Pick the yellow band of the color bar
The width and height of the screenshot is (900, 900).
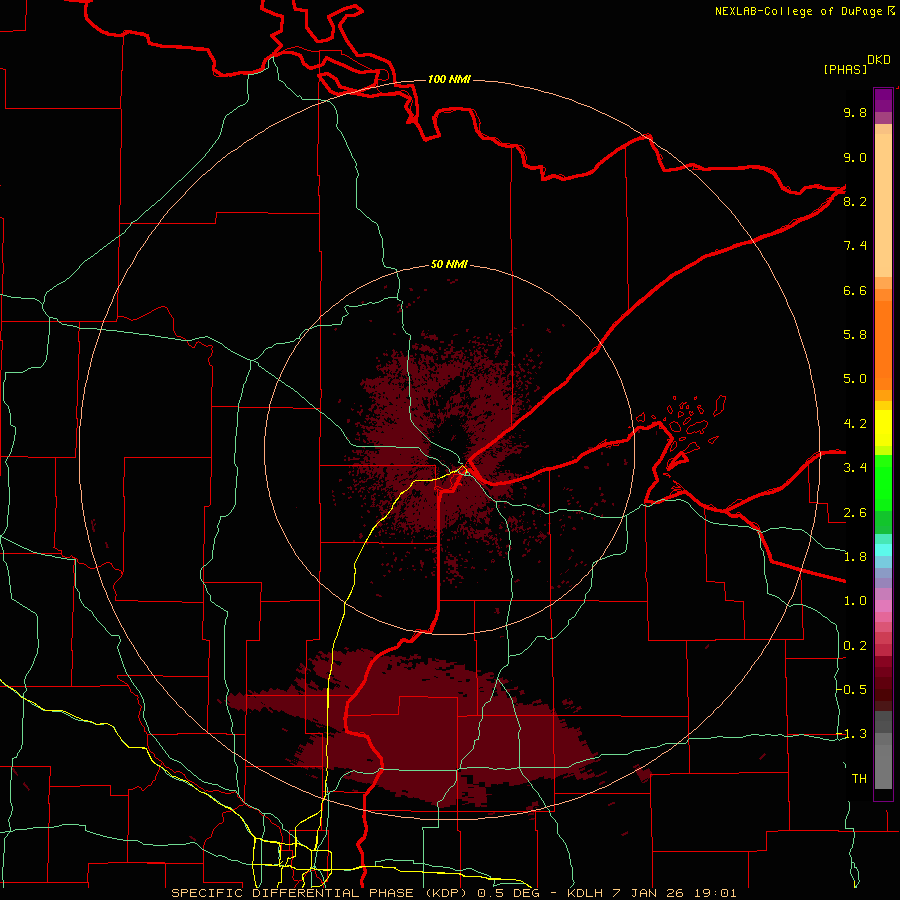point(883,428)
